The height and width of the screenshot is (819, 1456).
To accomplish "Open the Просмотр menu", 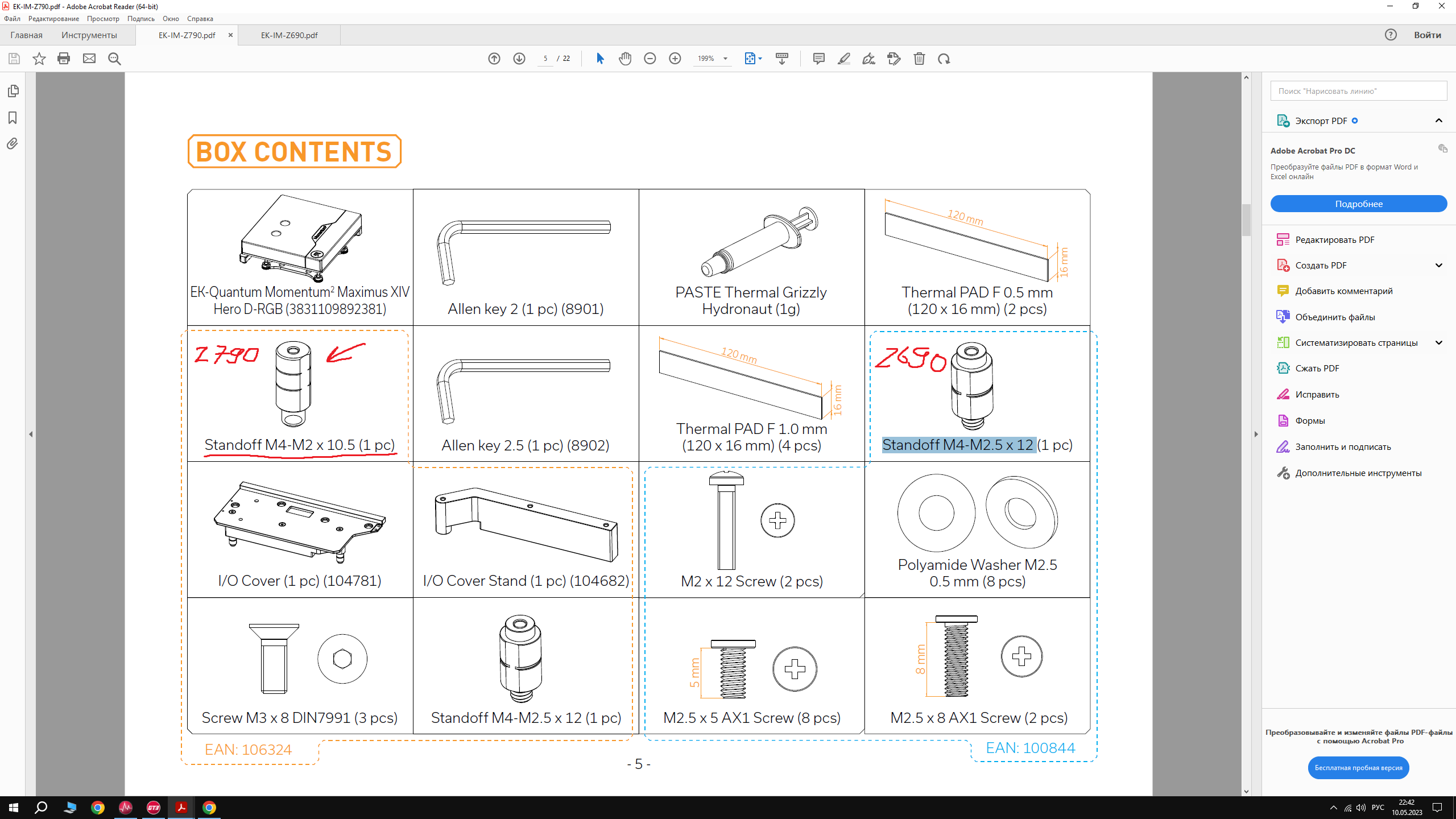I will click(x=103, y=19).
